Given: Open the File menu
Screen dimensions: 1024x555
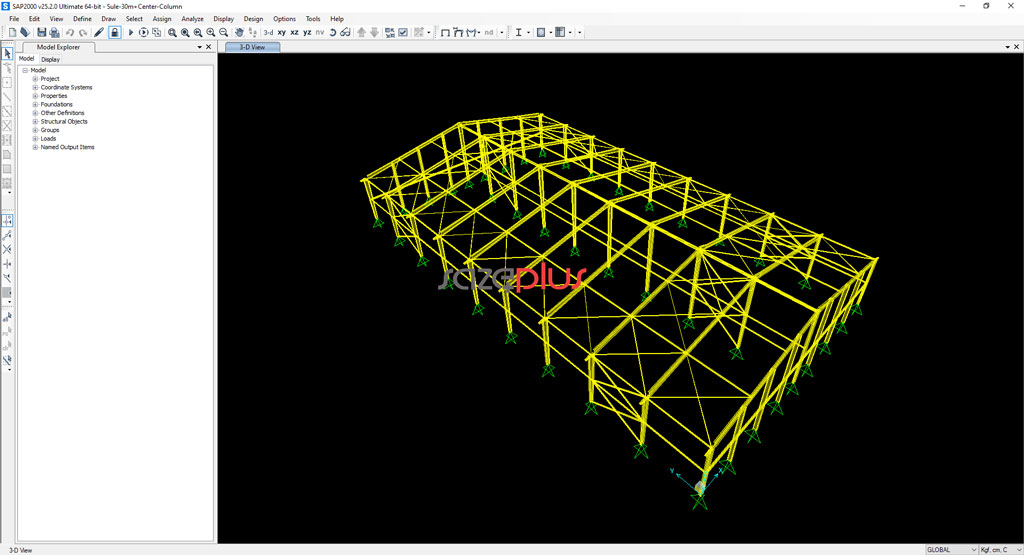Looking at the screenshot, I should 14,19.
